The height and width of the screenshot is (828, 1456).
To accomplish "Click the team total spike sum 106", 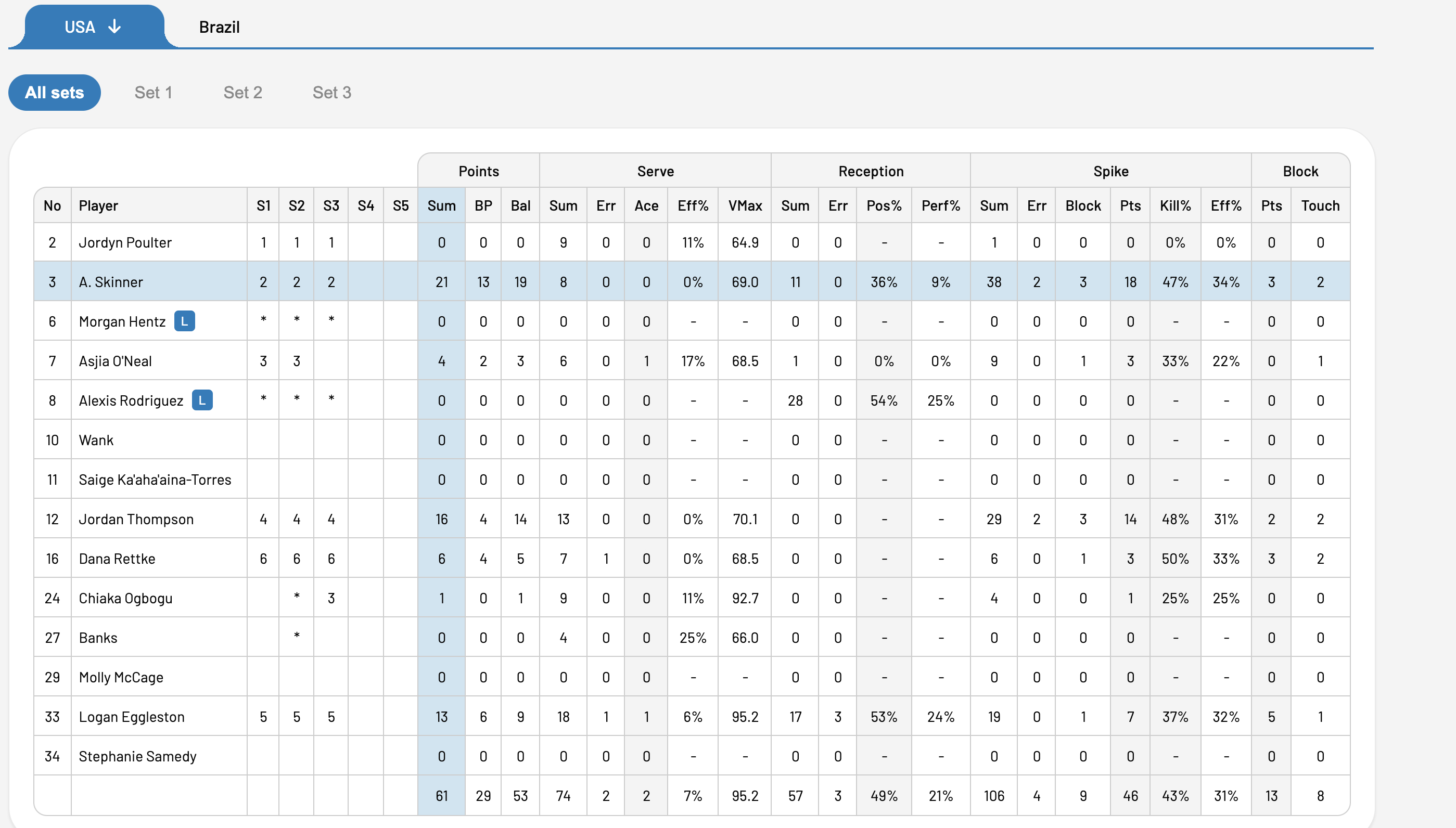I will tap(994, 796).
